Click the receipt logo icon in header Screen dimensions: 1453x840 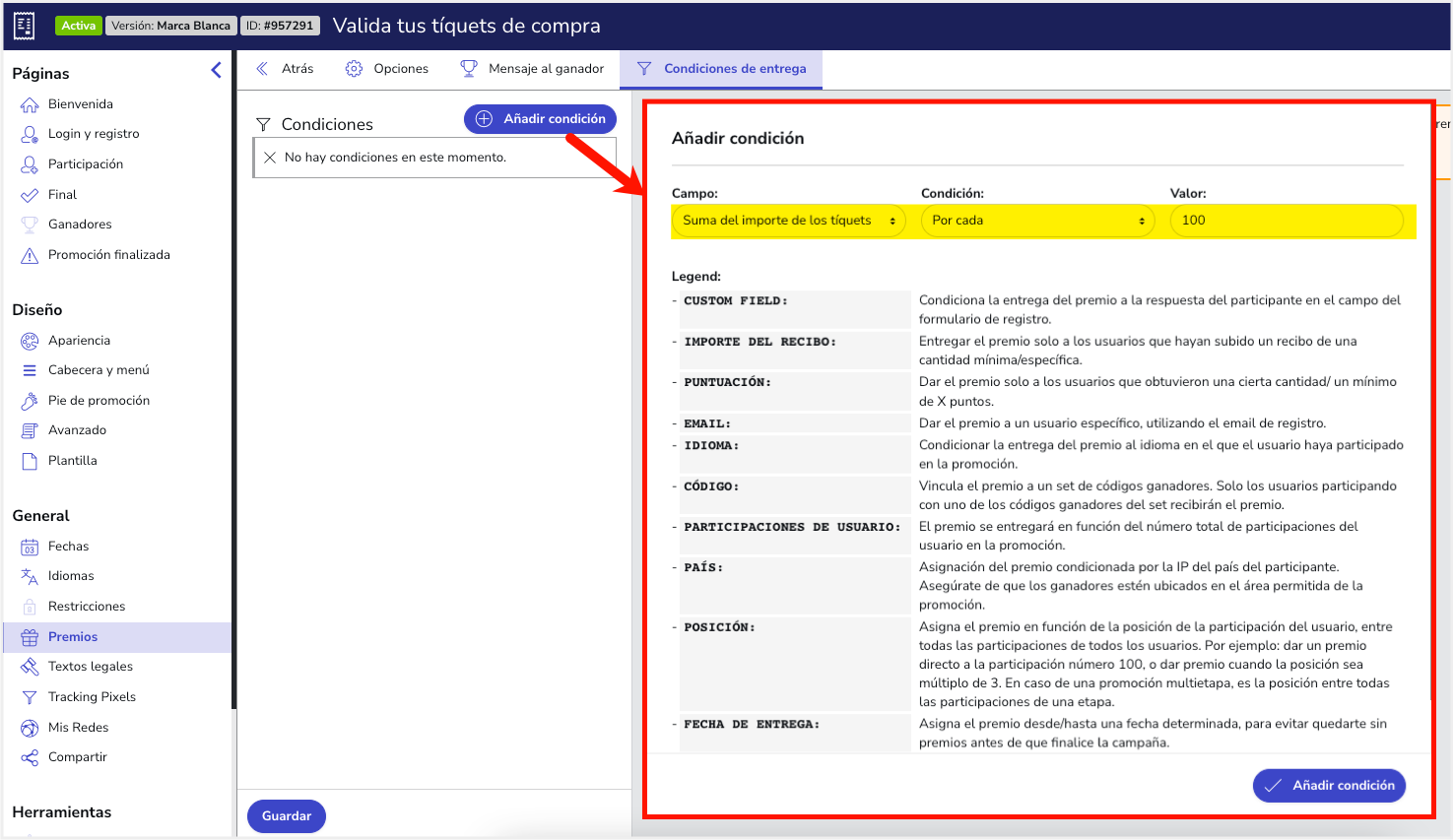click(x=24, y=26)
